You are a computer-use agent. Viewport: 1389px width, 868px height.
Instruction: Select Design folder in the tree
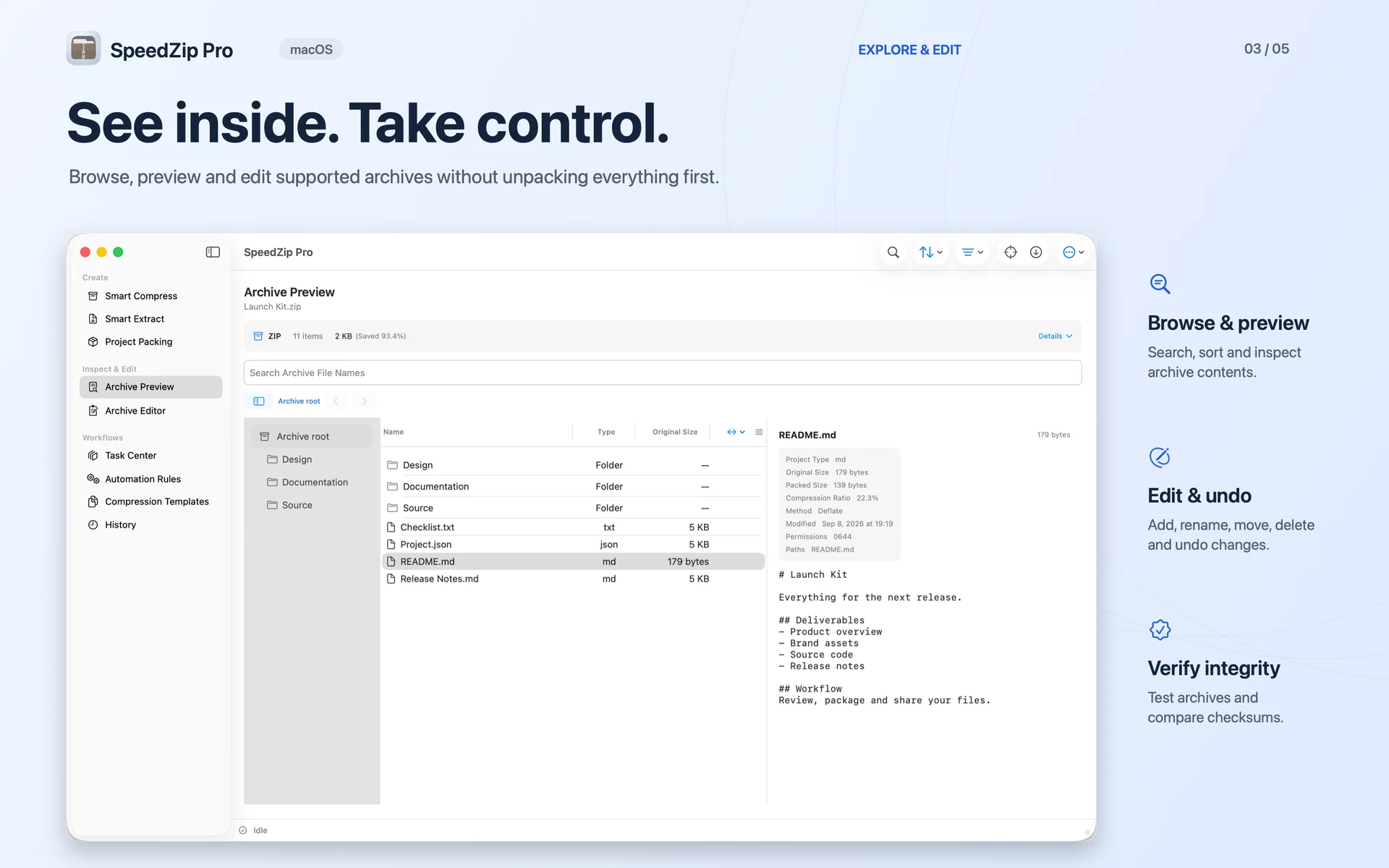point(312,459)
